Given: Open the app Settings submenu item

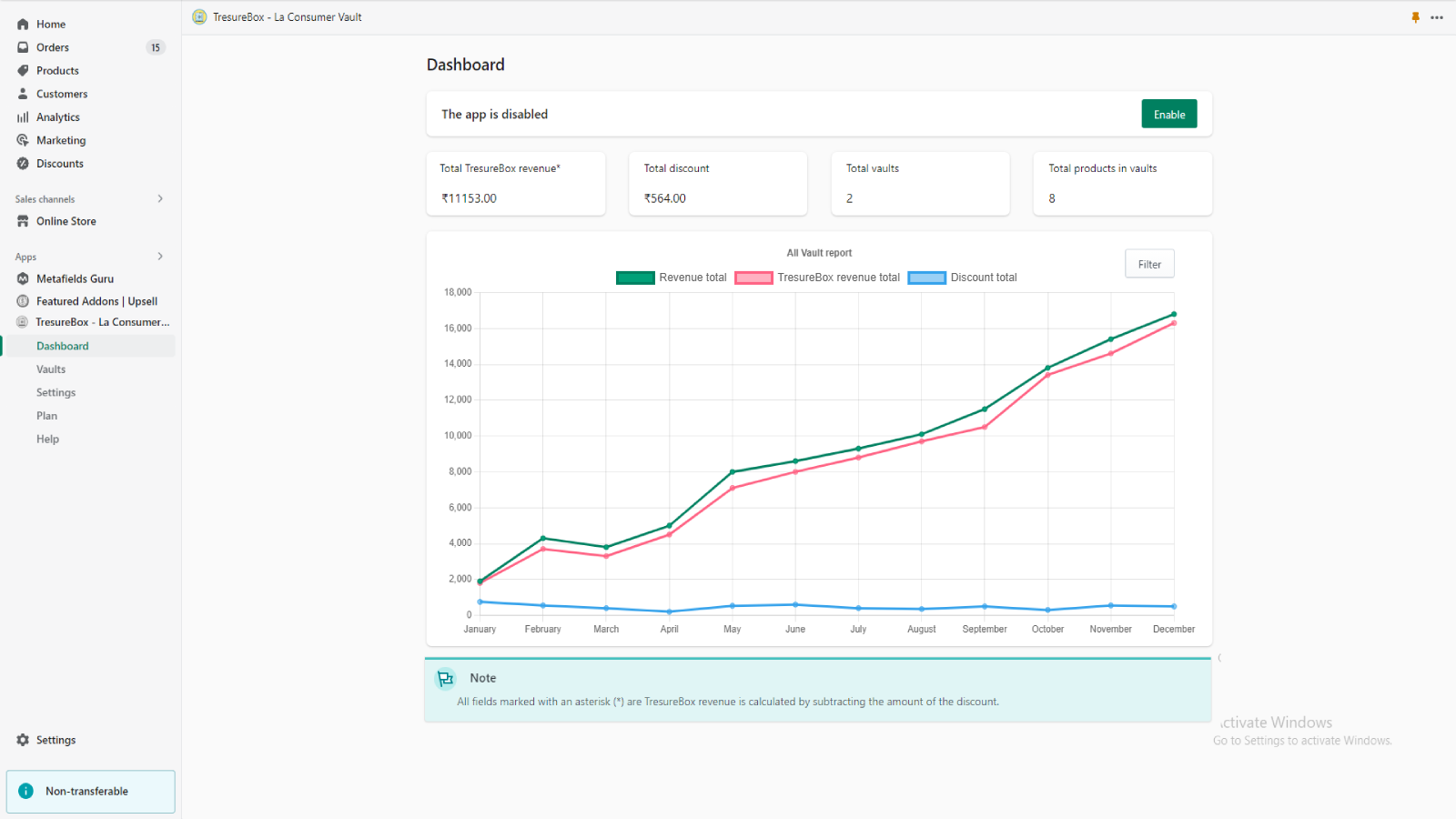Looking at the screenshot, I should pos(56,392).
